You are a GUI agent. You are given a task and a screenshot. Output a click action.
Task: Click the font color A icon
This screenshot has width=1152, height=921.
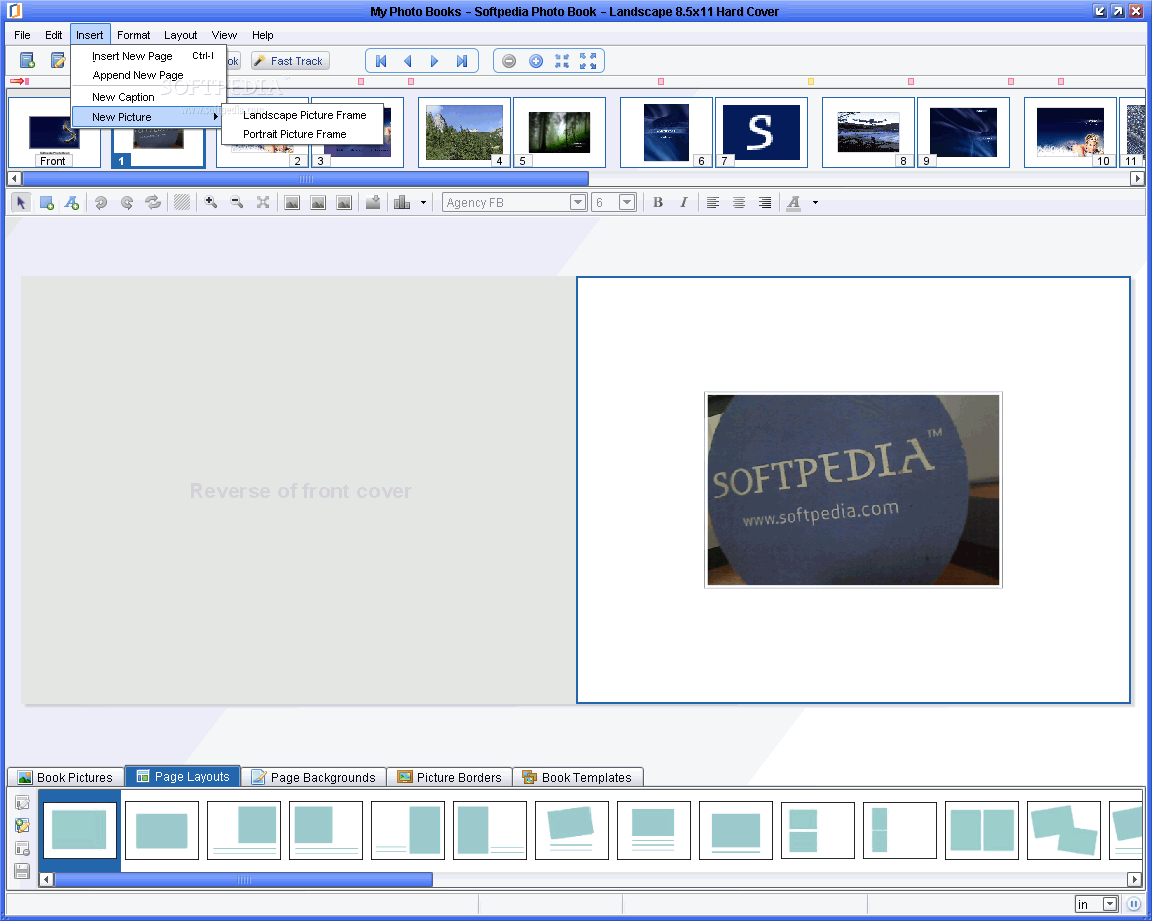(x=793, y=203)
